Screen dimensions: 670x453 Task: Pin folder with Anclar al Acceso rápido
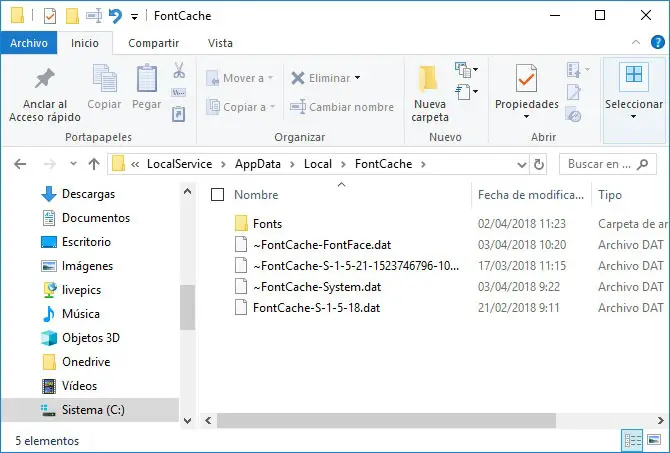38,95
